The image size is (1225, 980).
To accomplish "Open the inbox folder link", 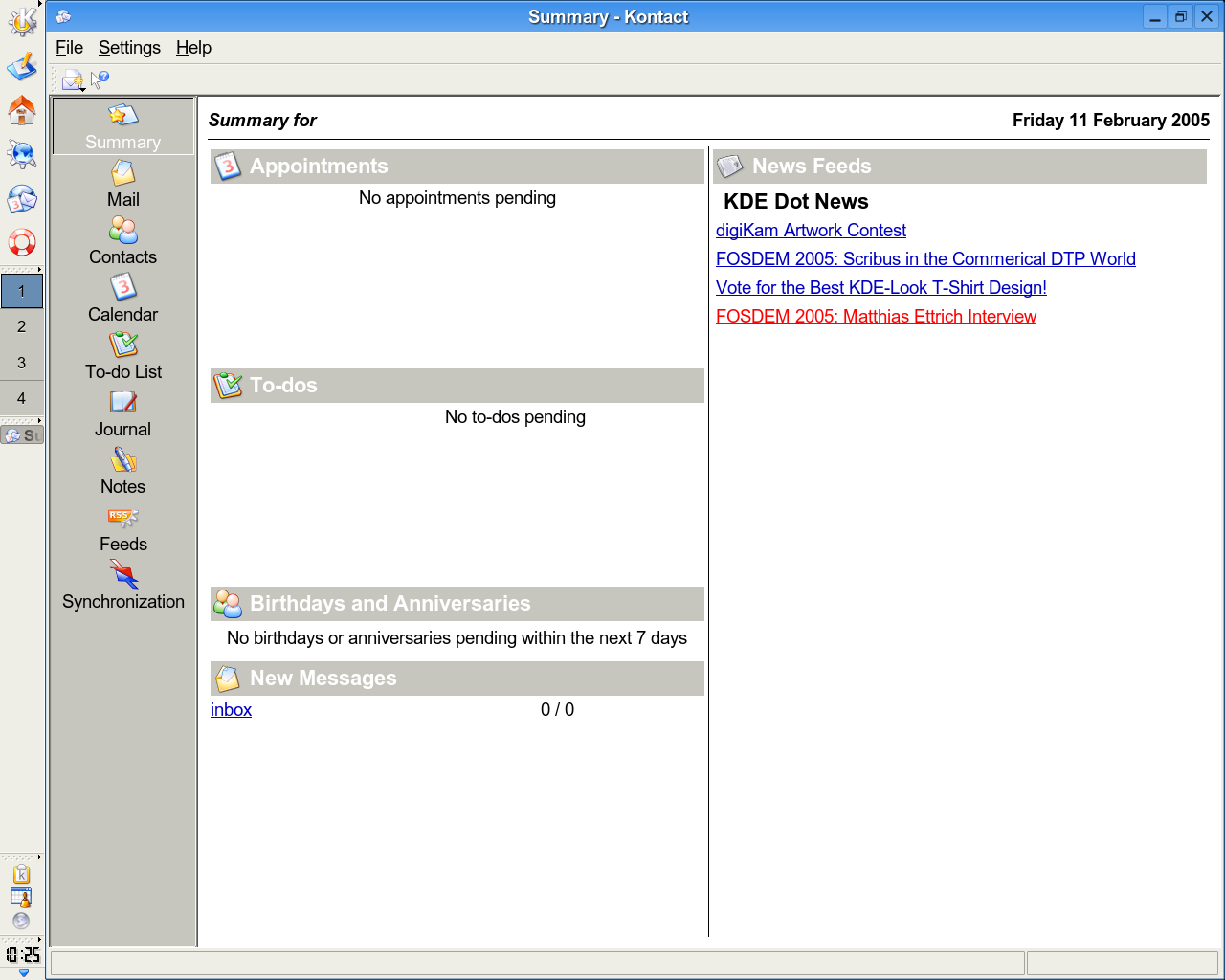I will click(231, 709).
